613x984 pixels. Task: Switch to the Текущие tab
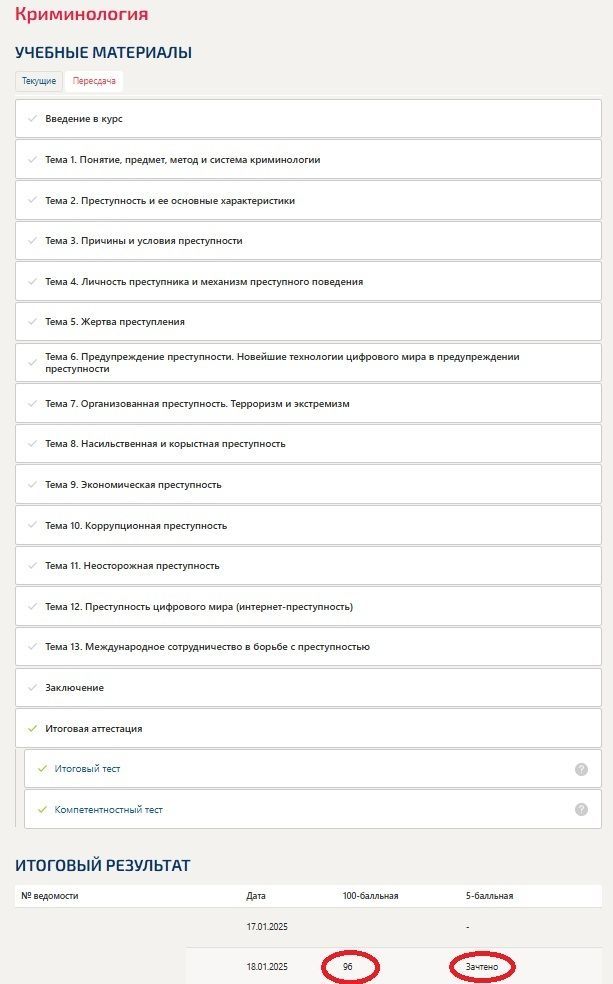pyautogui.click(x=39, y=81)
